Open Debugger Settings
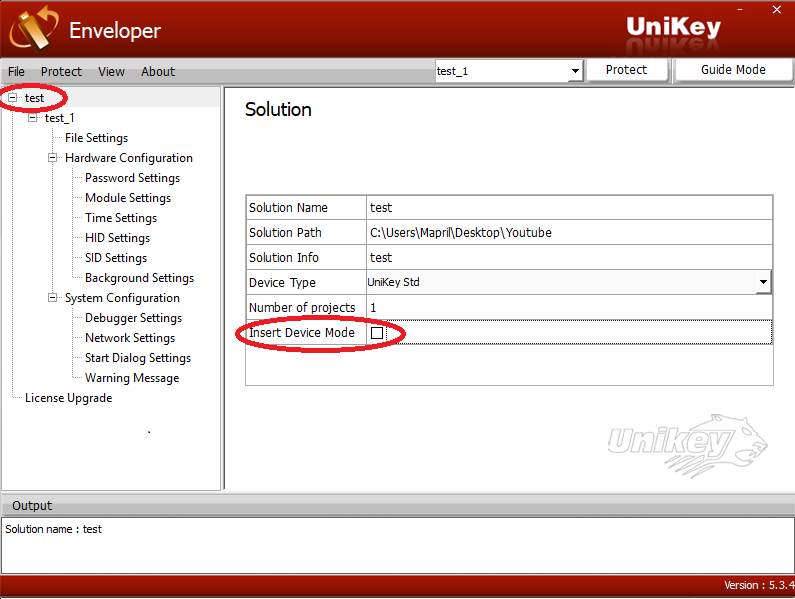The image size is (795, 599). tap(133, 318)
